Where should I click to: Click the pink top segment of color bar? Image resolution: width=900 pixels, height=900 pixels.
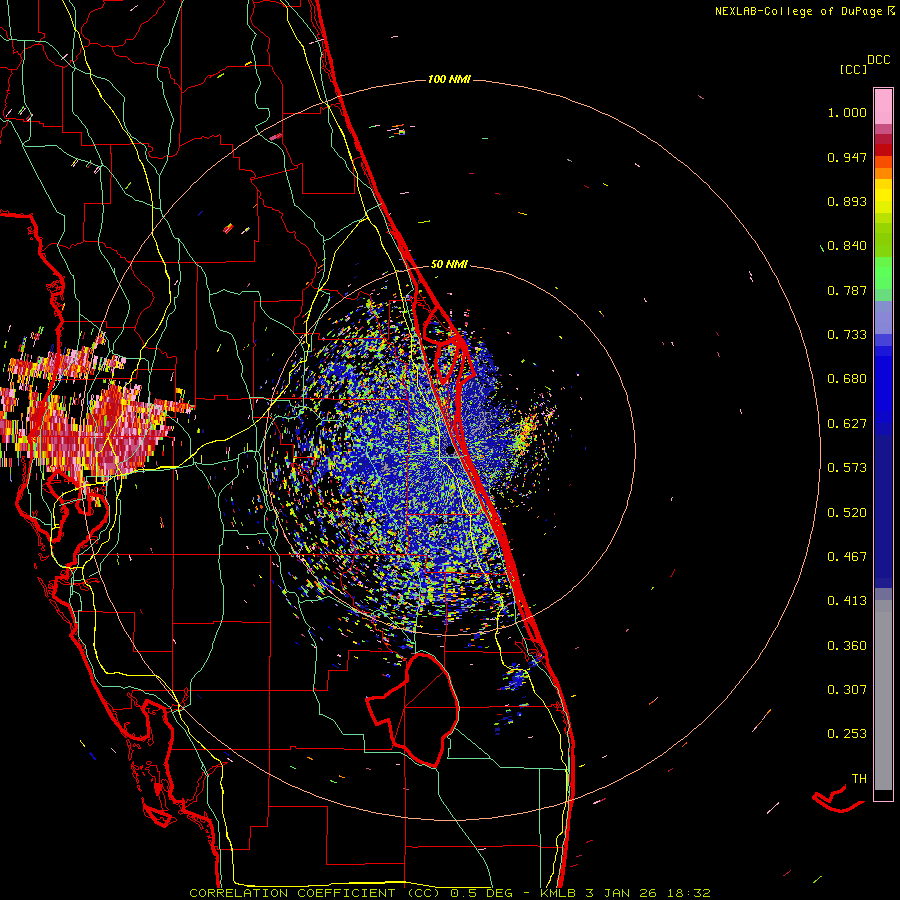click(x=883, y=106)
